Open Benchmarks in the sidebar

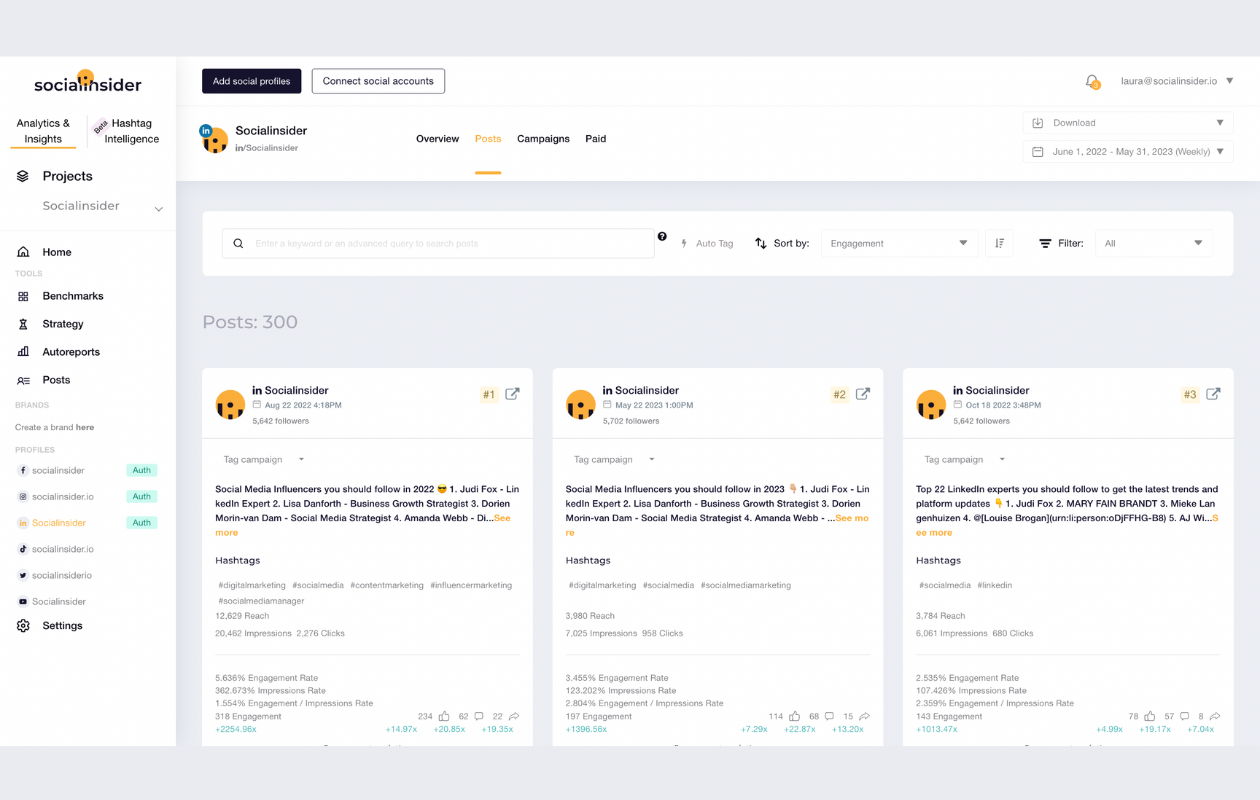click(73, 296)
